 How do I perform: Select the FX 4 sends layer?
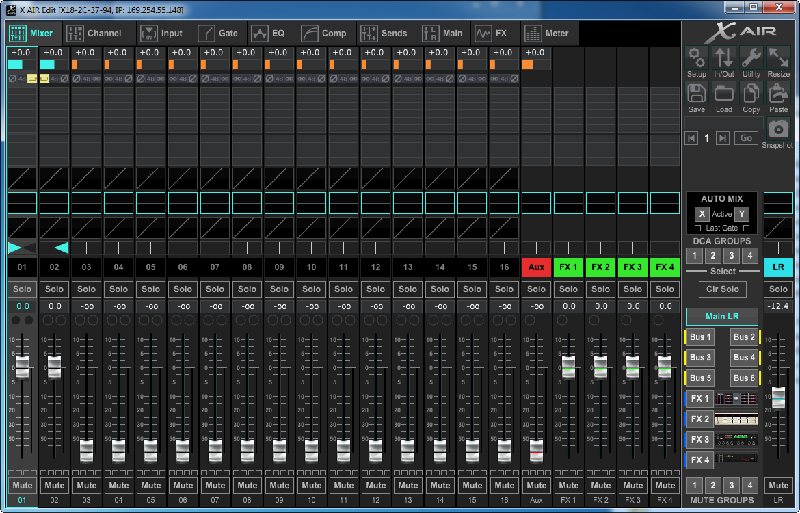(x=700, y=460)
